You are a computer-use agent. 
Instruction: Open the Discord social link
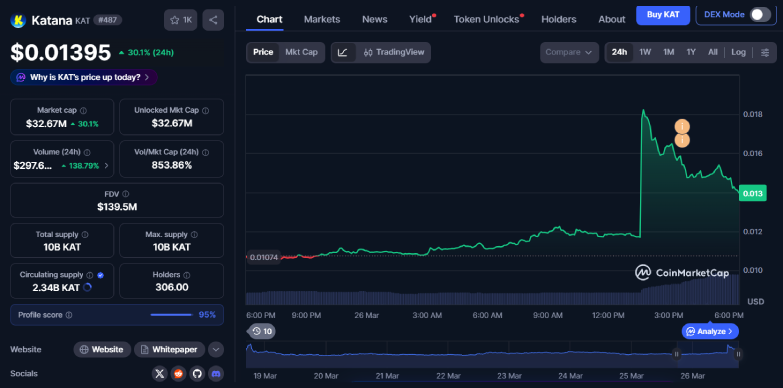(x=216, y=373)
